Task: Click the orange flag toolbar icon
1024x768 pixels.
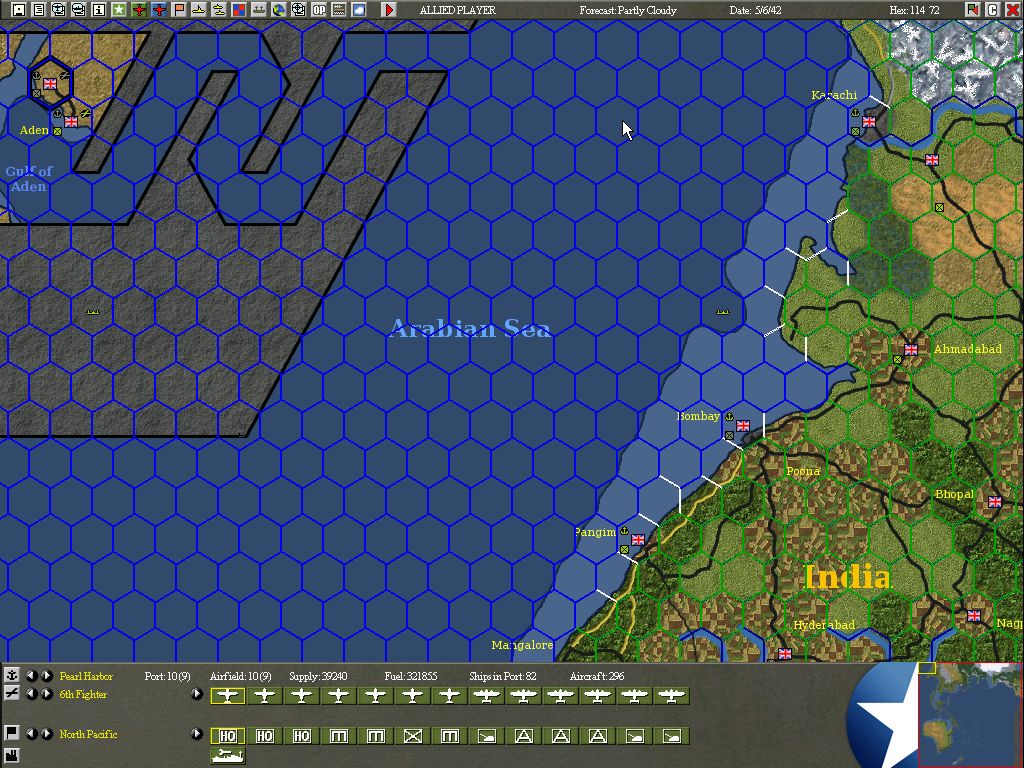Action: pyautogui.click(x=179, y=10)
